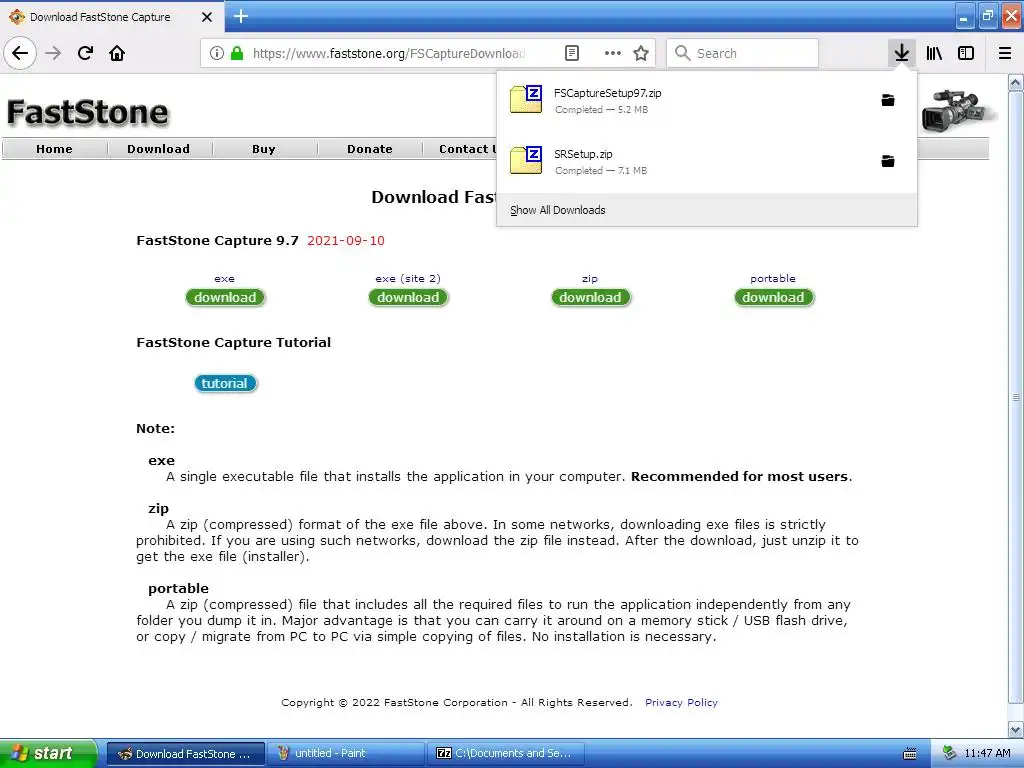Click the scrollbar down arrow
This screenshot has width=1024, height=768.
point(1016,729)
